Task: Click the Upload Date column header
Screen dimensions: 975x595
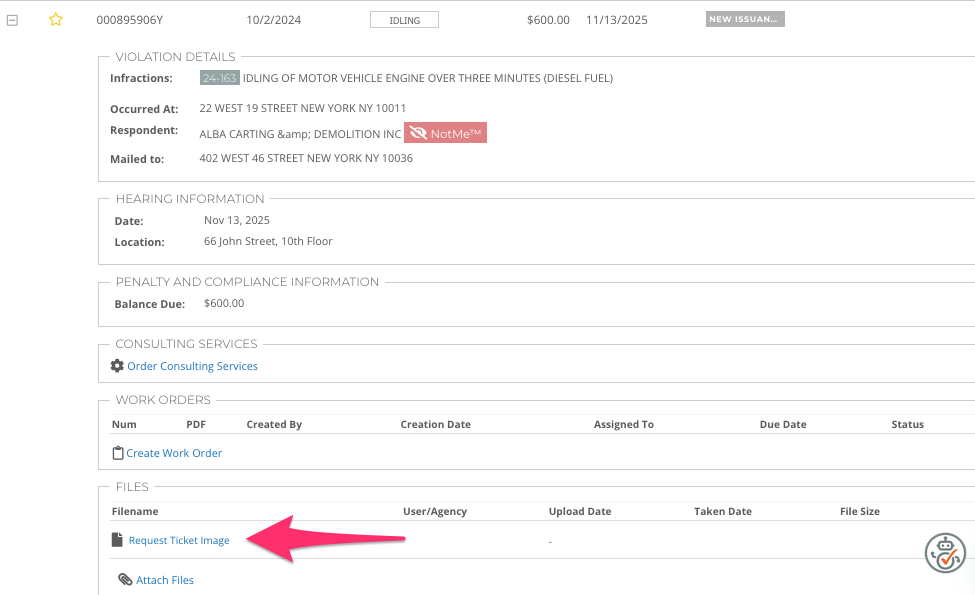Action: pyautogui.click(x=580, y=511)
